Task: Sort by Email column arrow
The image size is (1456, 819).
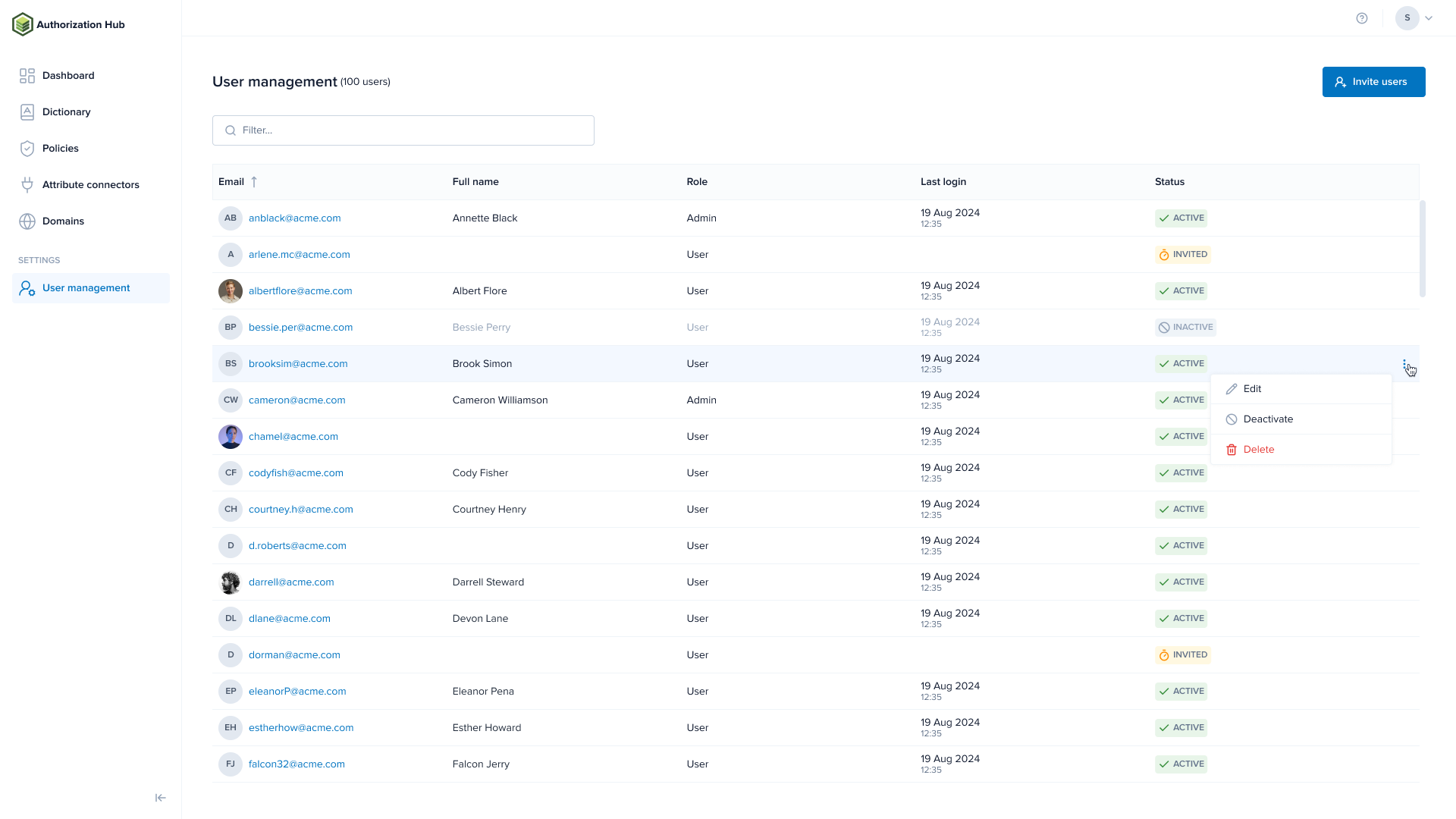Action: pyautogui.click(x=254, y=182)
